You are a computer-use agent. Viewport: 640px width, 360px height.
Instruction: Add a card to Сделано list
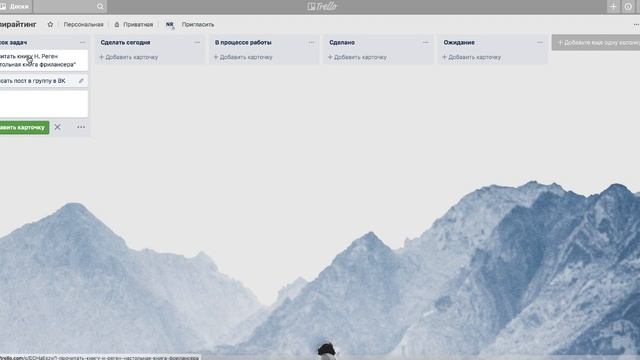coord(358,57)
